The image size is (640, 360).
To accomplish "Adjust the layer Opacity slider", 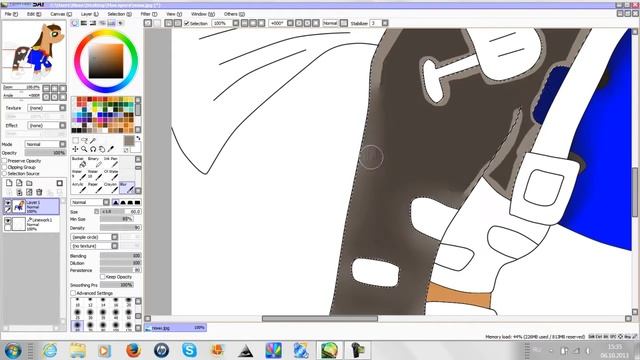I will click(x=45, y=153).
